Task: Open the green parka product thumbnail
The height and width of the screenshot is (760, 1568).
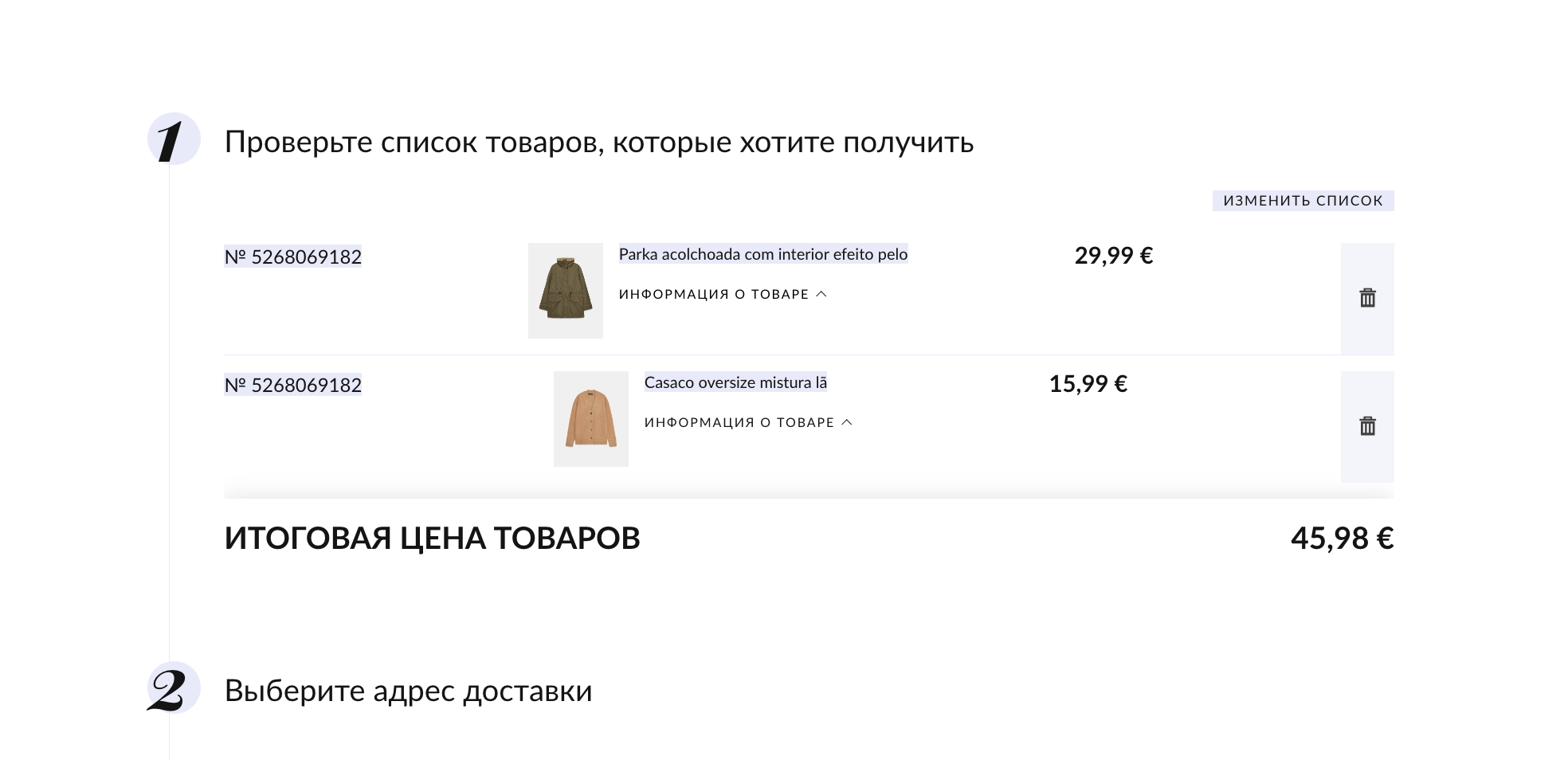Action: [565, 291]
